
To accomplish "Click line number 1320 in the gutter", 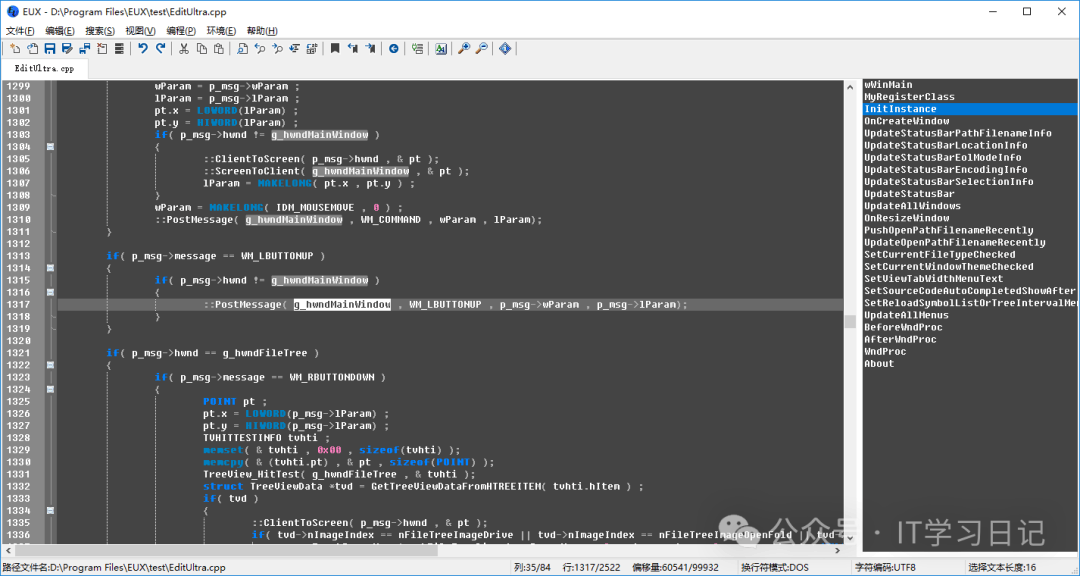I will point(18,341).
